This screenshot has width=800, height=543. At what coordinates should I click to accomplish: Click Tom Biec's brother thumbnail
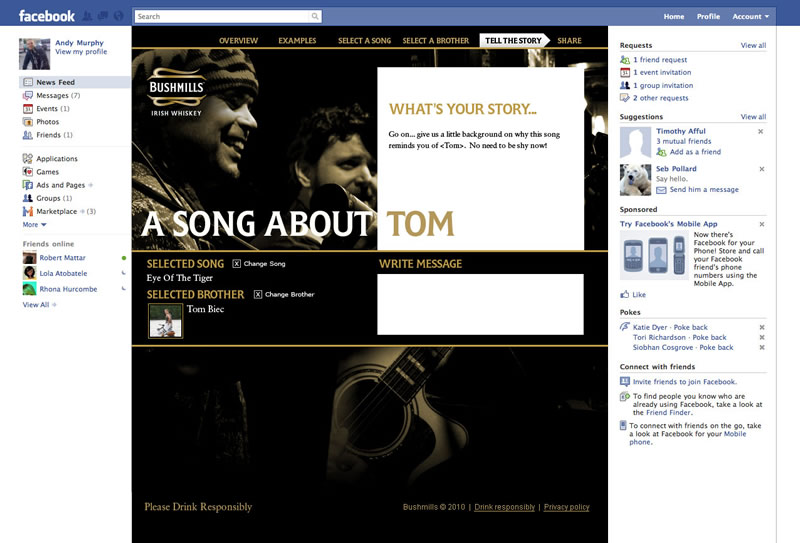[165, 320]
